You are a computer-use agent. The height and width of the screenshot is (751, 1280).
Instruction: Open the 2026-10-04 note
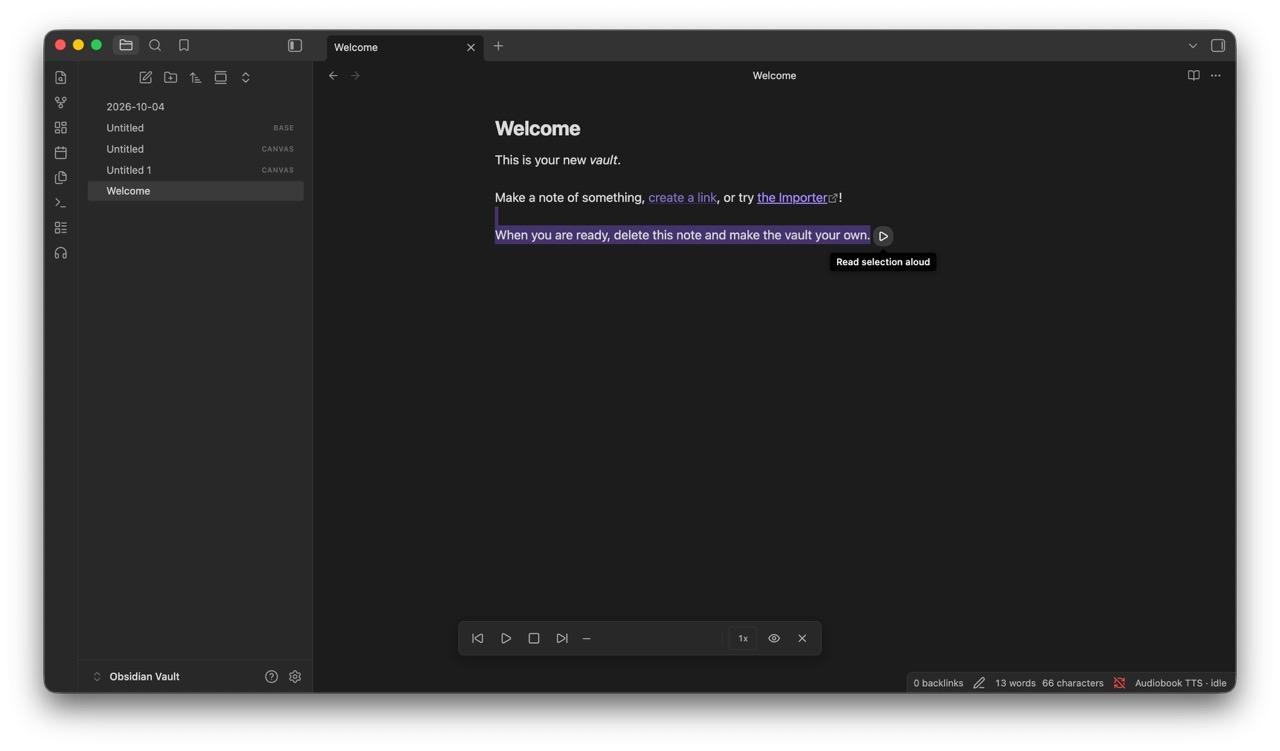[x=196, y=107]
